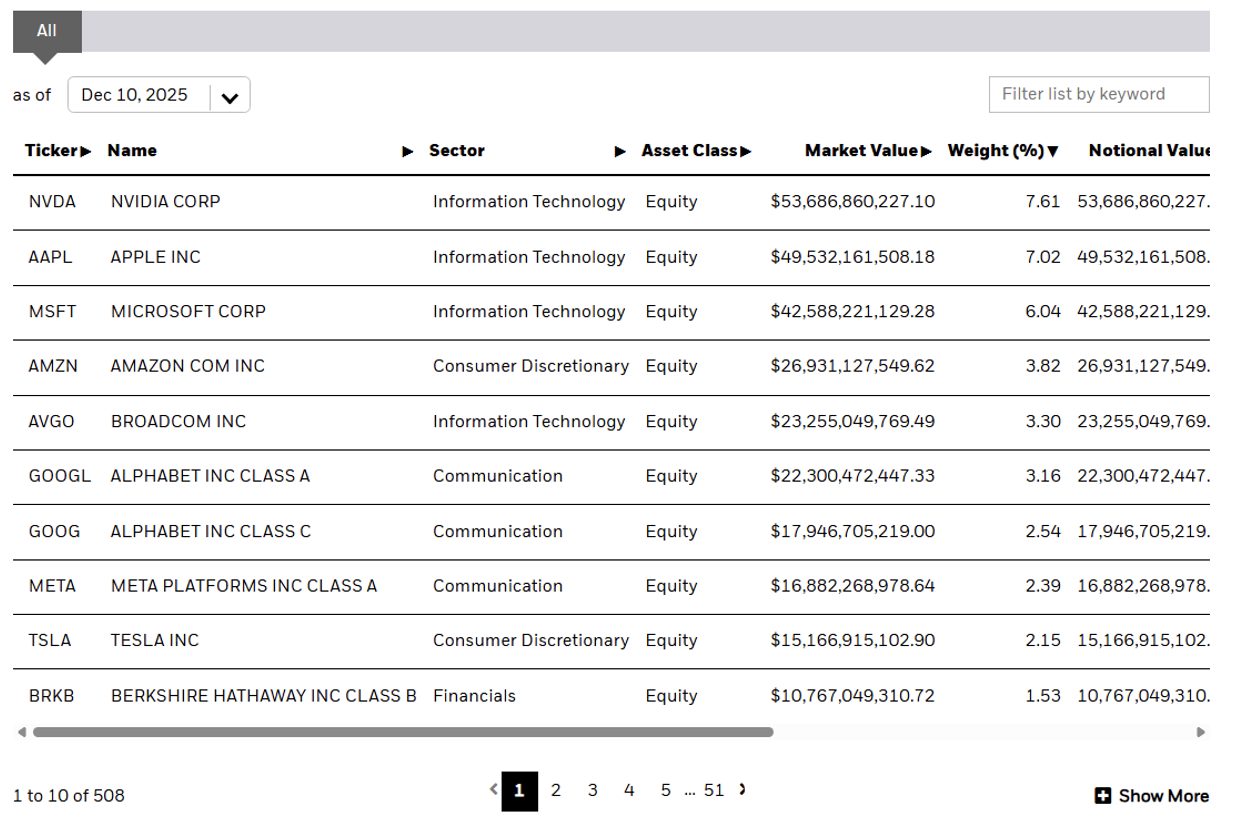The height and width of the screenshot is (836, 1236).
Task: Select the NVDA ticker cell
Action: [52, 202]
